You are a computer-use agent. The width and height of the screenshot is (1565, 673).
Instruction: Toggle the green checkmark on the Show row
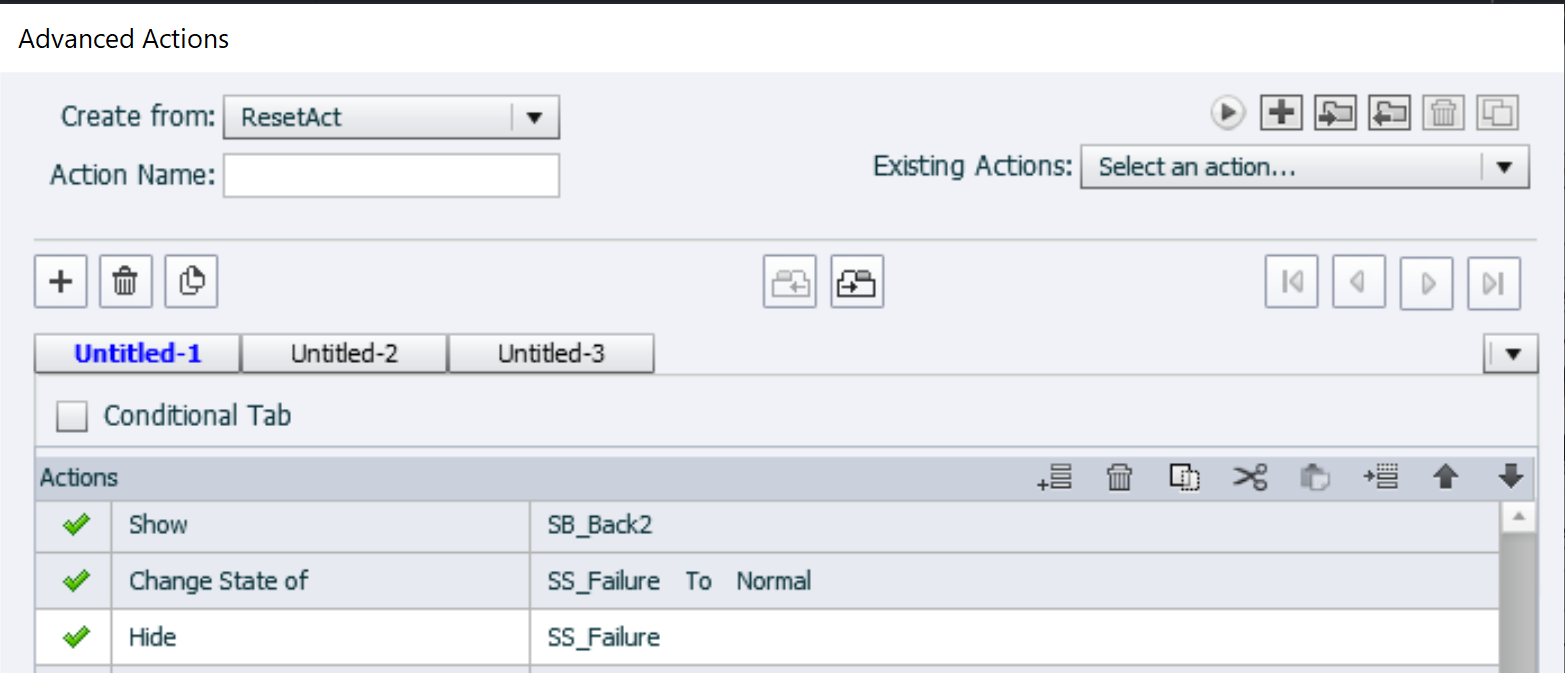(76, 525)
